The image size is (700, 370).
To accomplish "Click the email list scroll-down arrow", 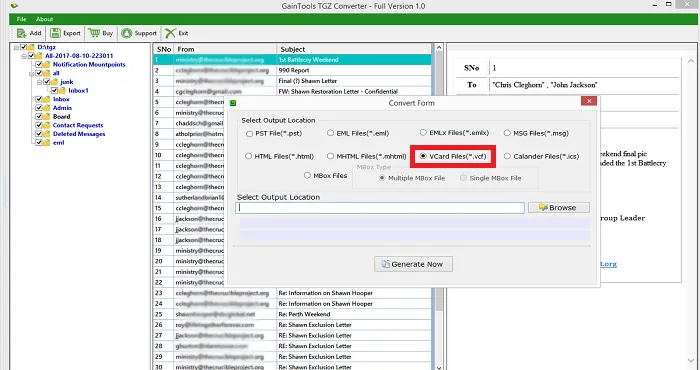I will point(438,367).
